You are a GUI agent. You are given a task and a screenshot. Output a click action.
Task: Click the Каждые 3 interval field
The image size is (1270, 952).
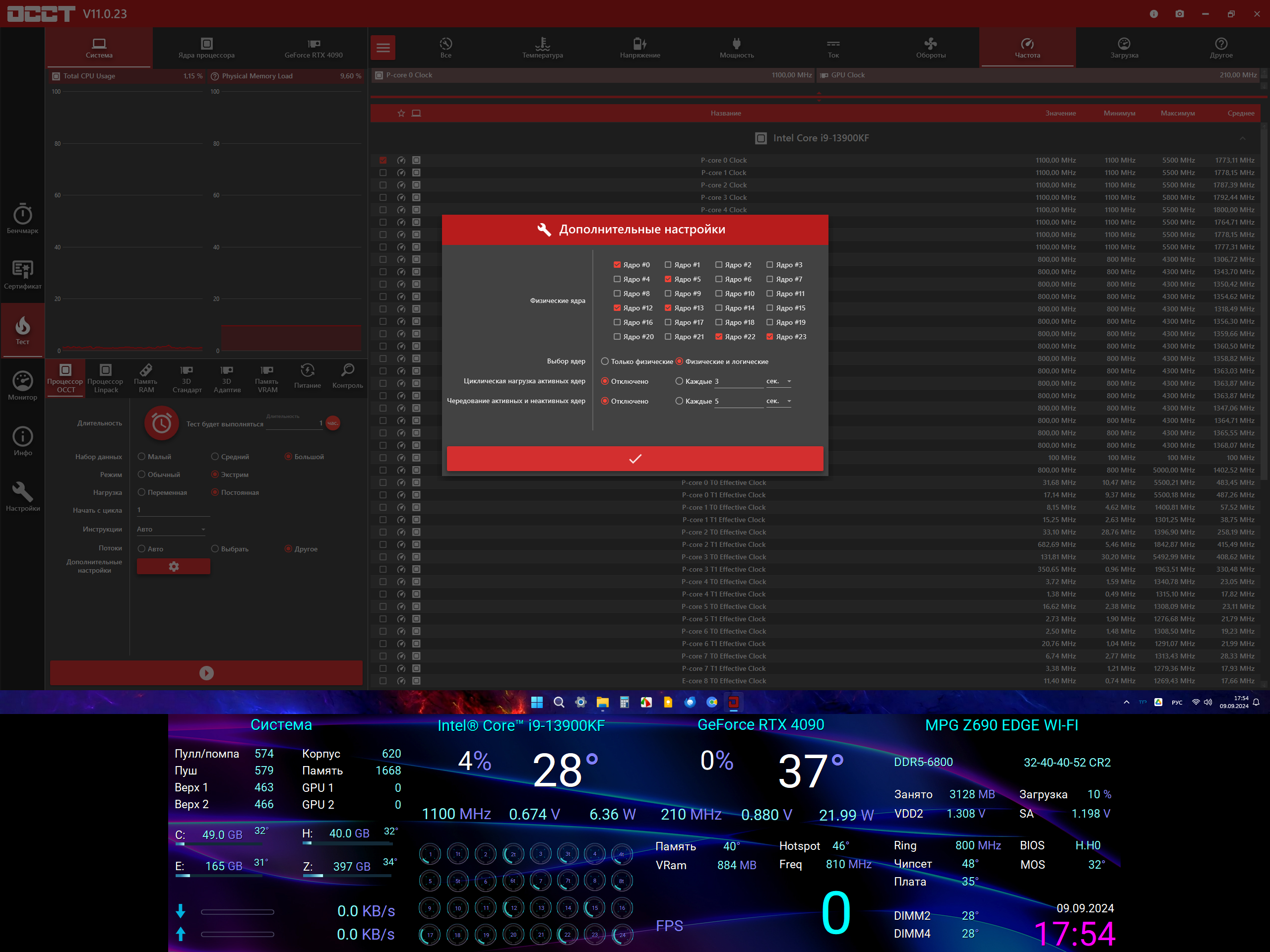tap(738, 382)
